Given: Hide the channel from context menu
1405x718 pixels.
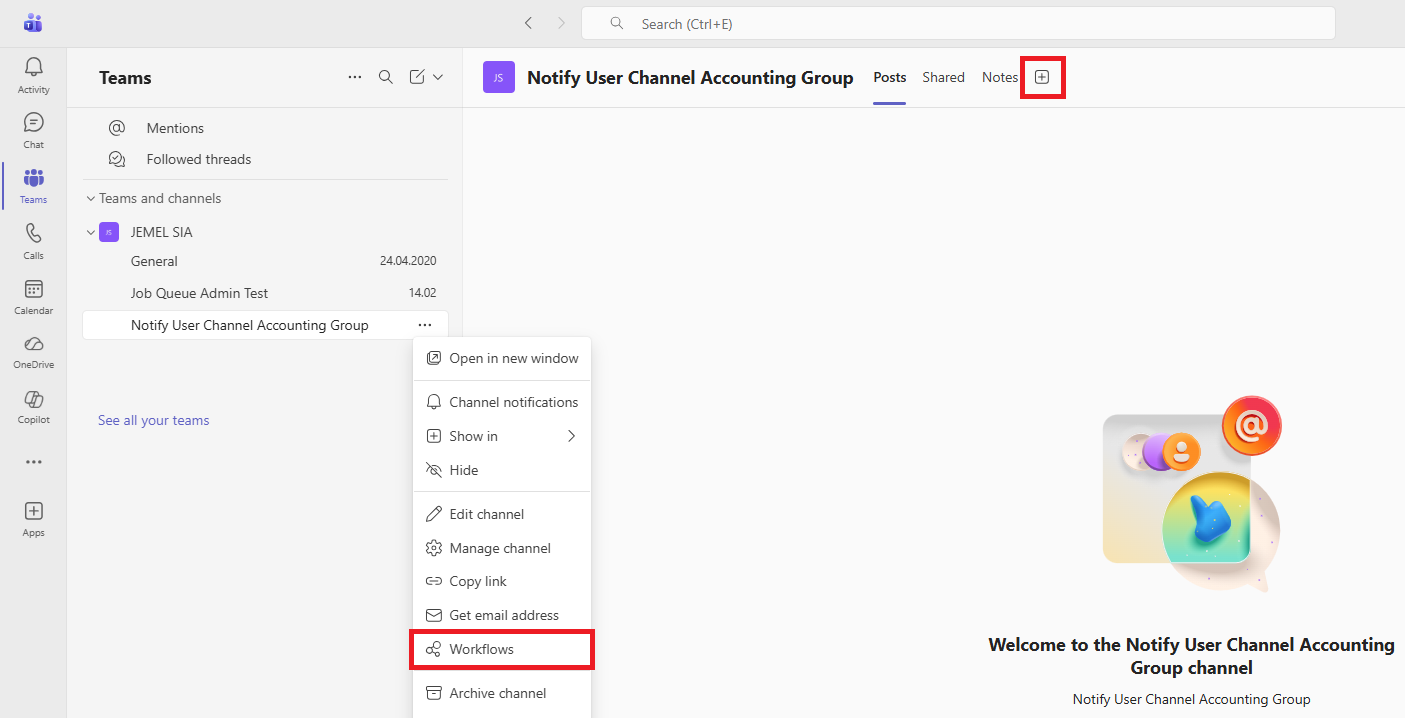Looking at the screenshot, I should (x=463, y=470).
